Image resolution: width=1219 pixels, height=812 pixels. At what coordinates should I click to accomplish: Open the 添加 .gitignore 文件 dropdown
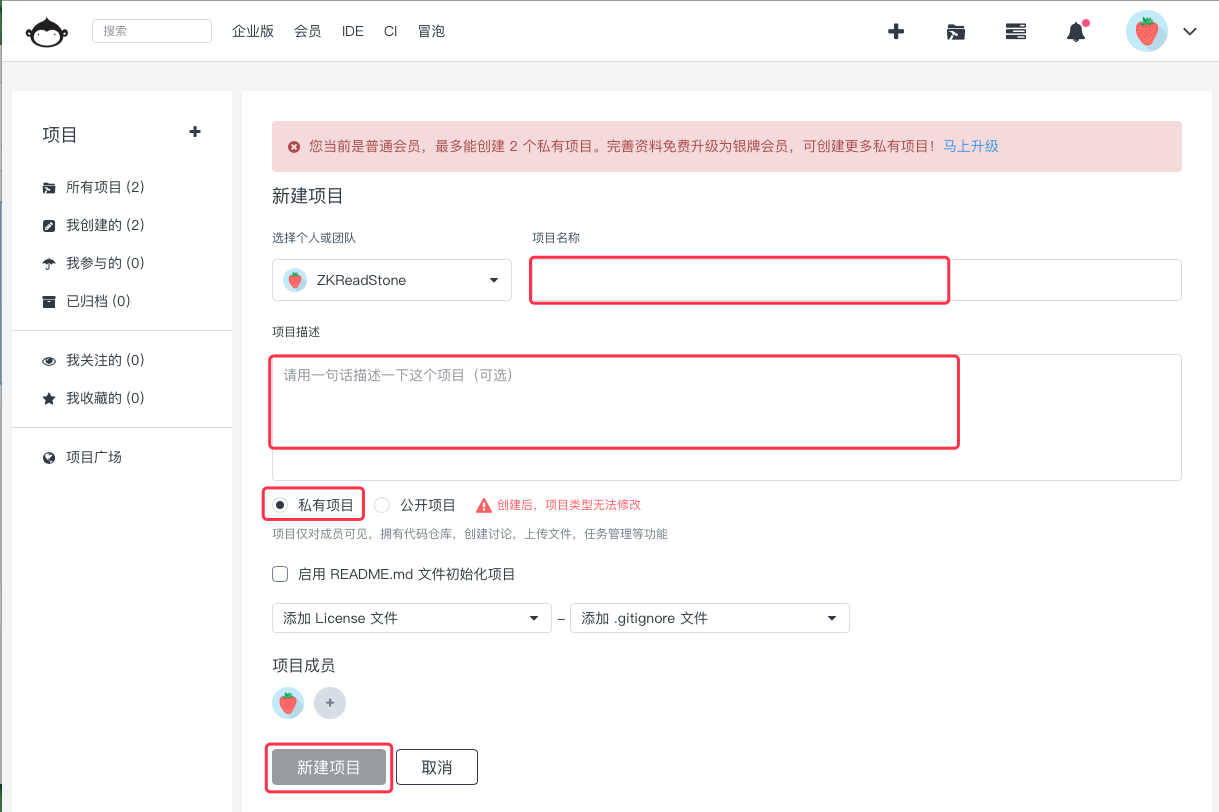[709, 617]
